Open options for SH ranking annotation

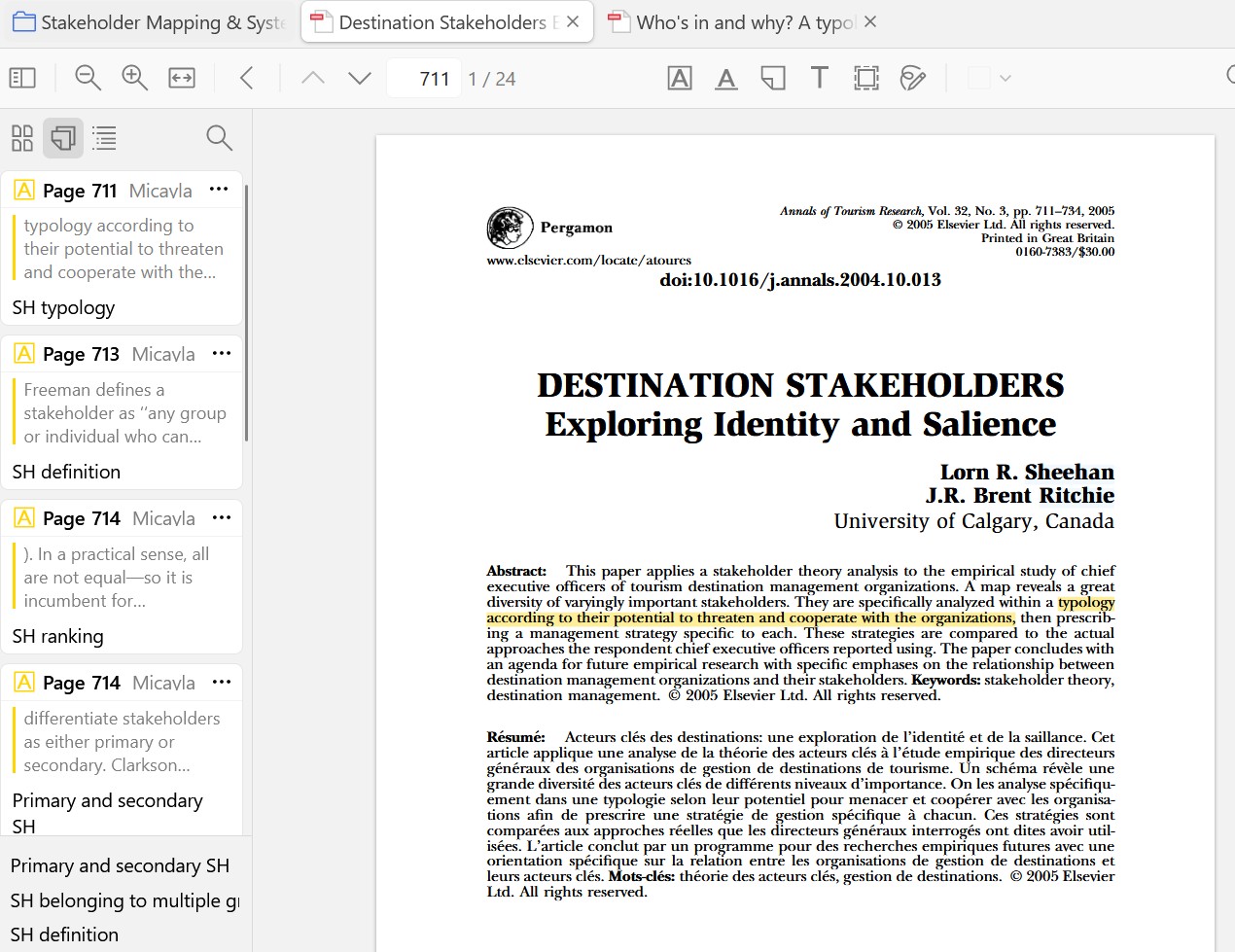(x=221, y=517)
